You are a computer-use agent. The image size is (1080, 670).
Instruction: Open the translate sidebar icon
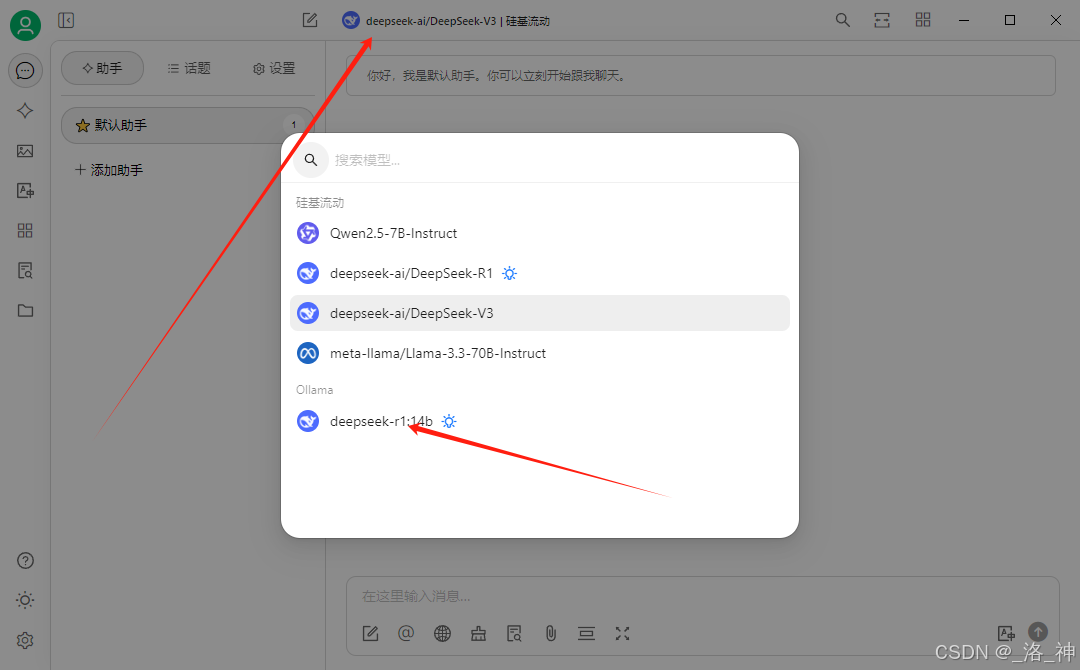25,191
